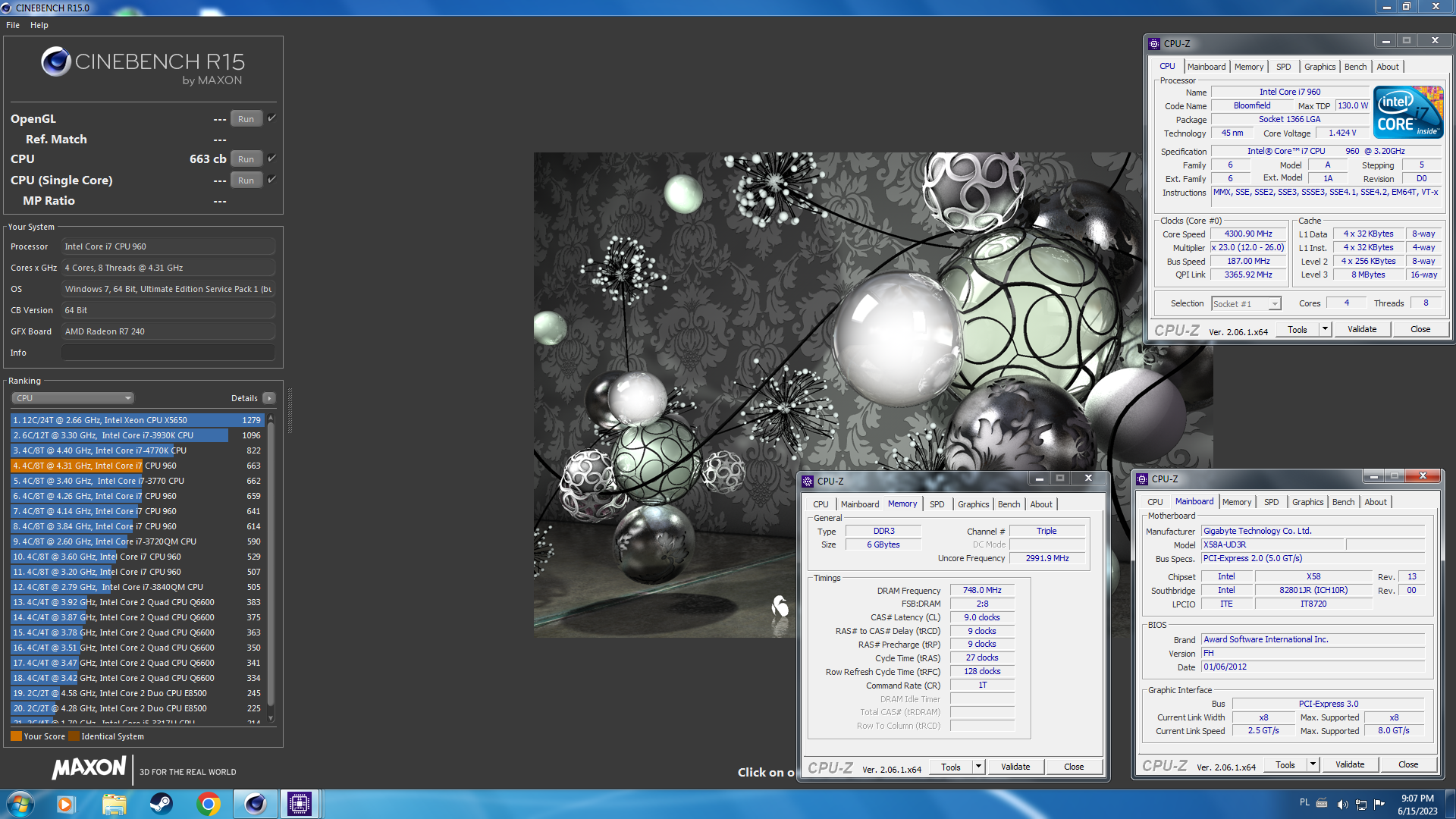Open the Windows Start menu

coord(20,804)
